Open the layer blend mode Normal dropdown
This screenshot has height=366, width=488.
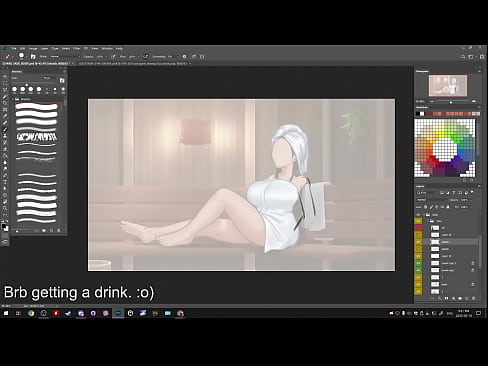pyautogui.click(x=432, y=200)
